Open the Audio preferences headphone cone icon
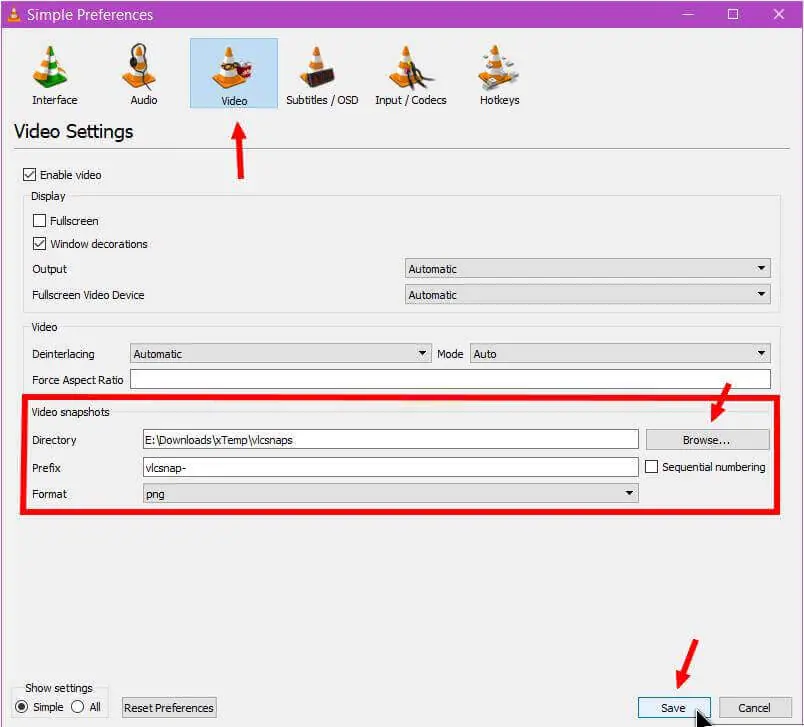 tap(139, 67)
